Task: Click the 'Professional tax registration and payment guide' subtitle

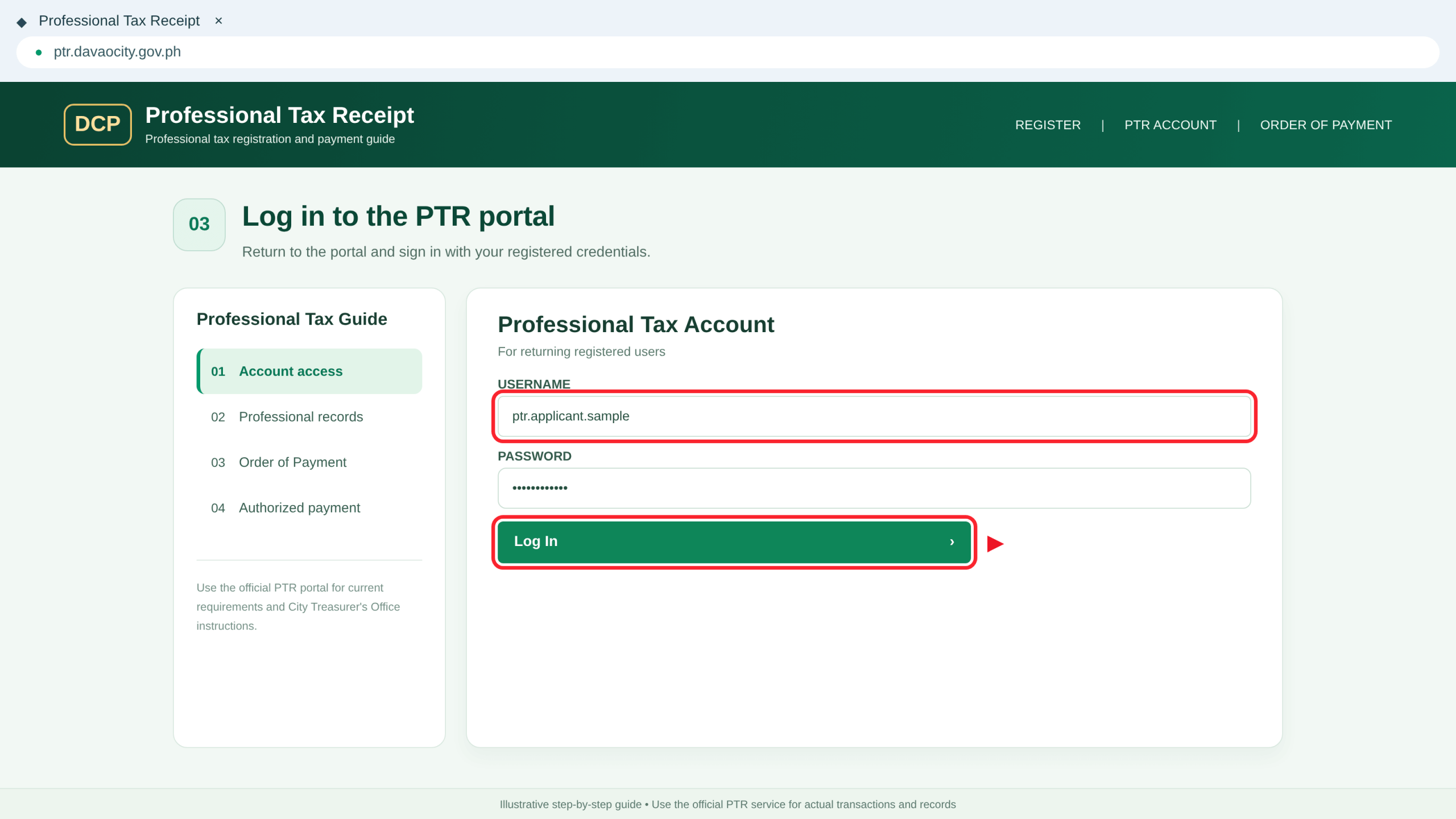Action: (270, 139)
